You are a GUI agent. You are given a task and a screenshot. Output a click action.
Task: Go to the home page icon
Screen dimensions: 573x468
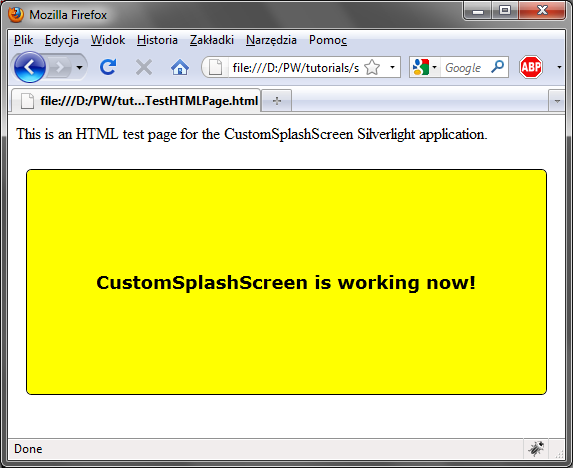[x=180, y=68]
